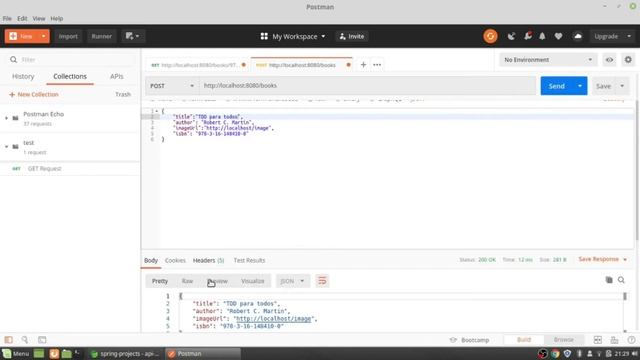This screenshot has height=360, width=640.
Task: Open the Firefox launcher in taskbar
Action: (54, 353)
